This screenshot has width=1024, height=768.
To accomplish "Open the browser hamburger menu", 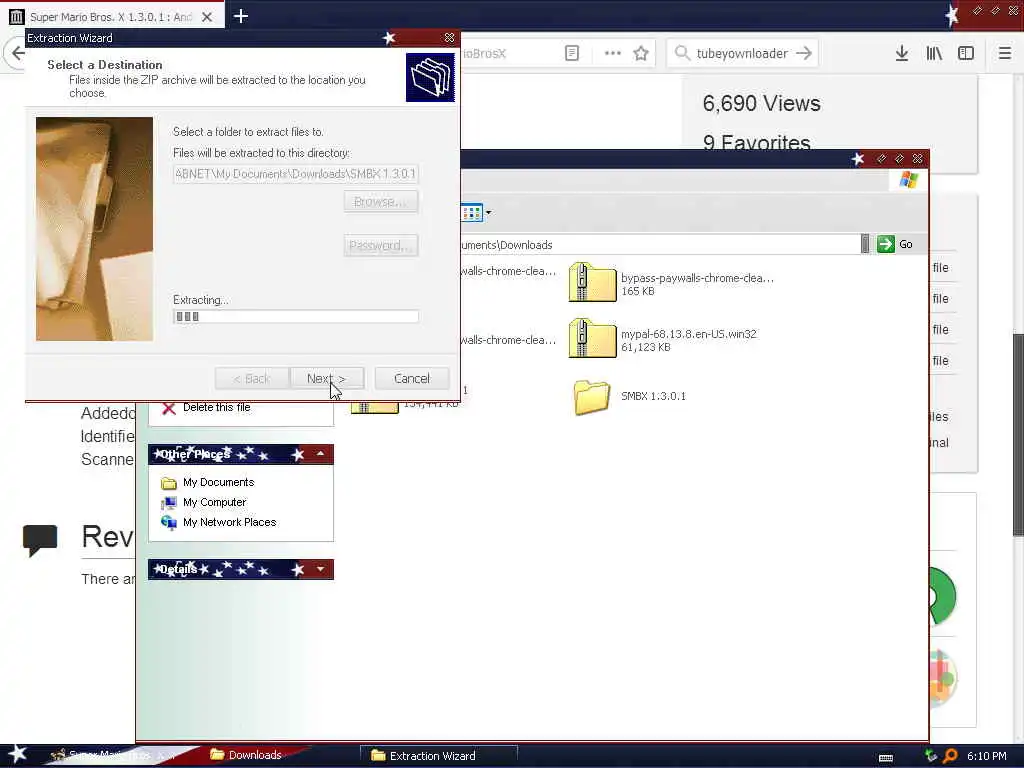I will coord(1004,54).
